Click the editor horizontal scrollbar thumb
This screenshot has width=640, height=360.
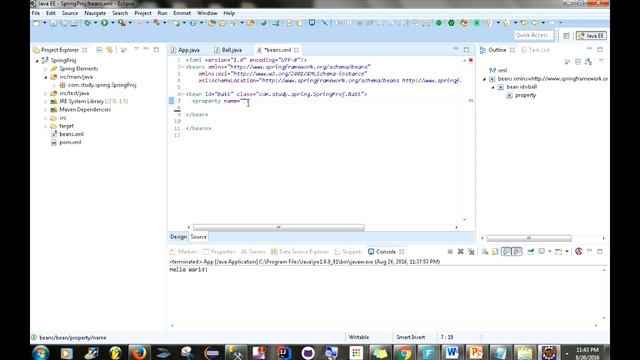click(x=279, y=227)
